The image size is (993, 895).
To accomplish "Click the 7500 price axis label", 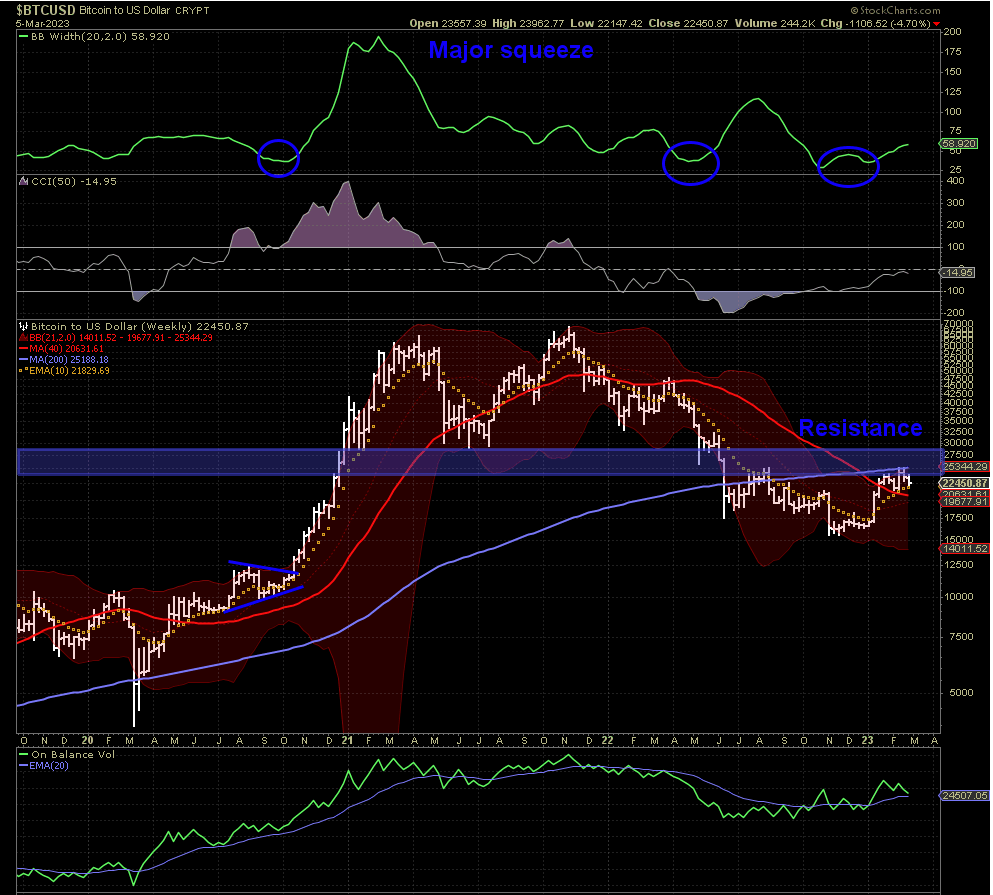I will point(961,637).
